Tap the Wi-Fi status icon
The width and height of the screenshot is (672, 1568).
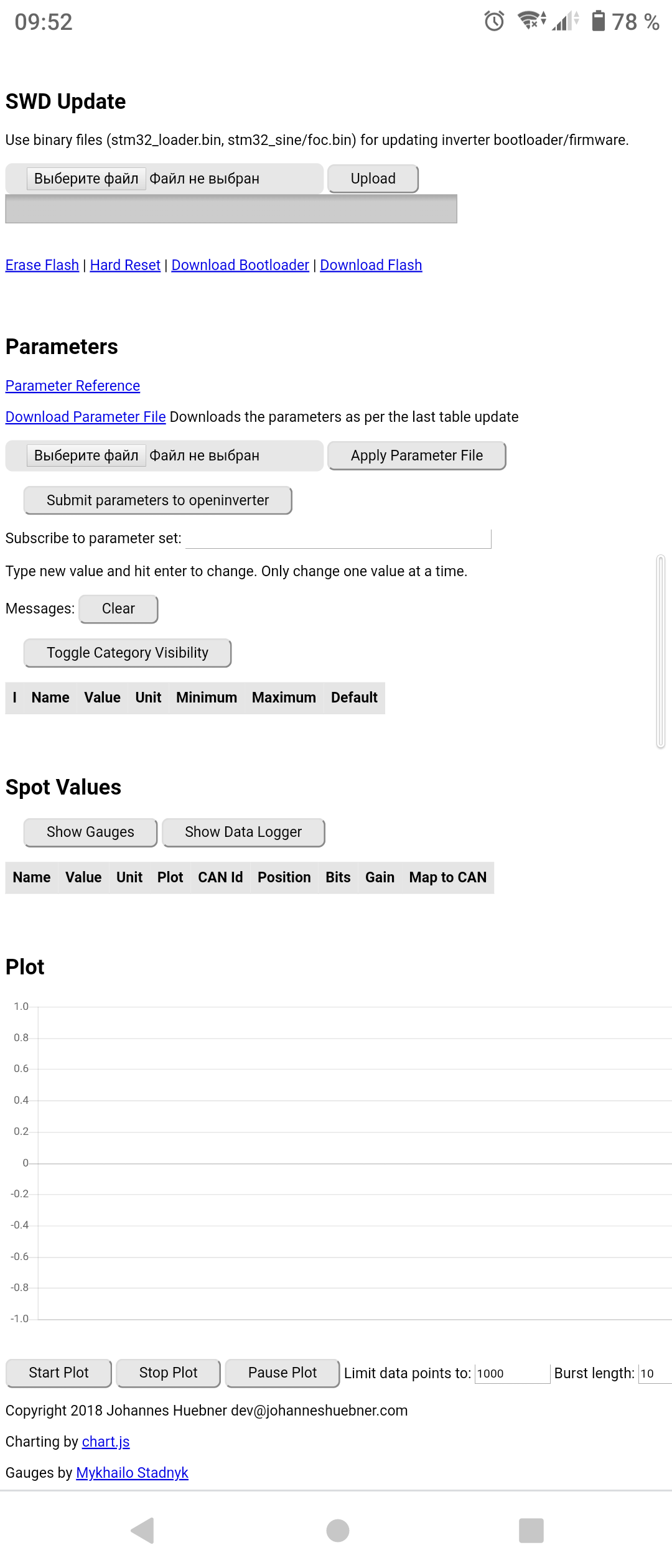(530, 21)
